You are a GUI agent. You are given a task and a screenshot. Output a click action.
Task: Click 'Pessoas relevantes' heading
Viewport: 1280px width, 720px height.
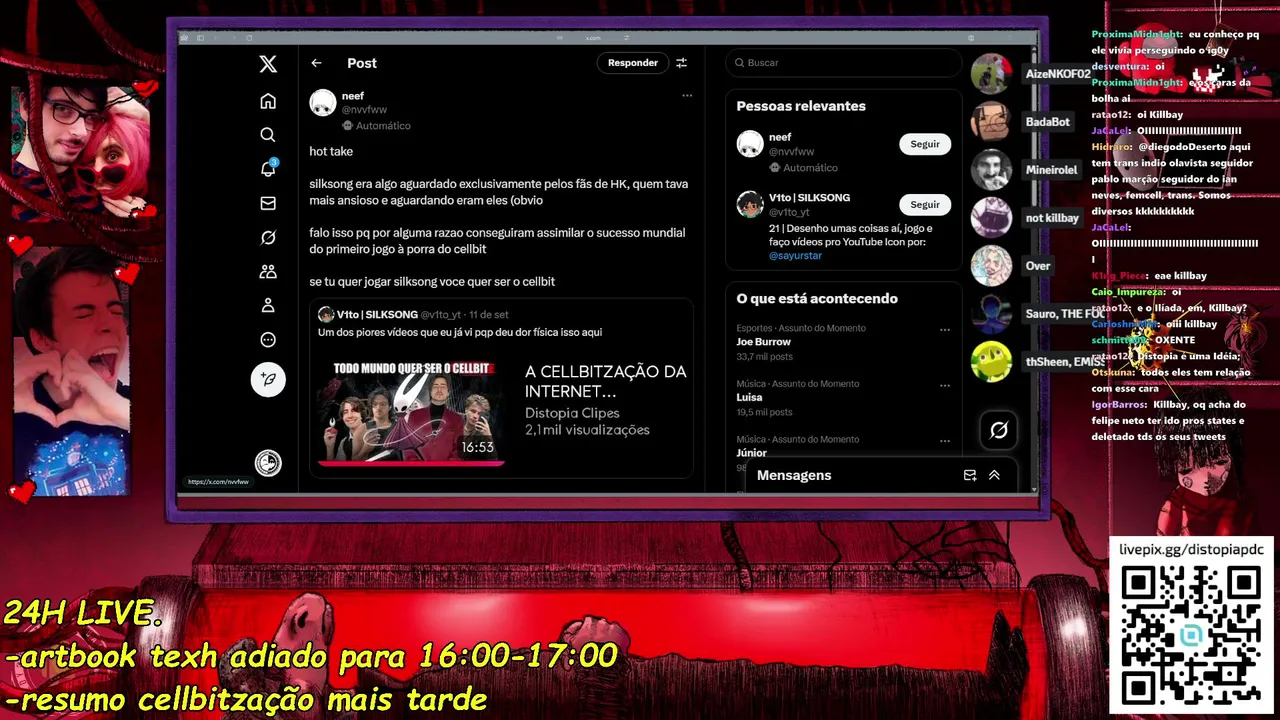[x=801, y=106]
